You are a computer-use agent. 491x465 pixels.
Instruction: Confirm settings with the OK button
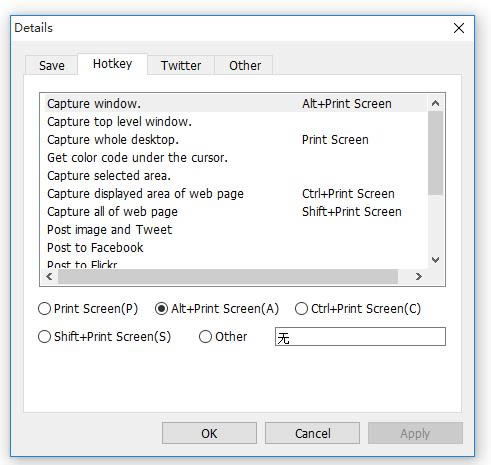pyautogui.click(x=209, y=433)
